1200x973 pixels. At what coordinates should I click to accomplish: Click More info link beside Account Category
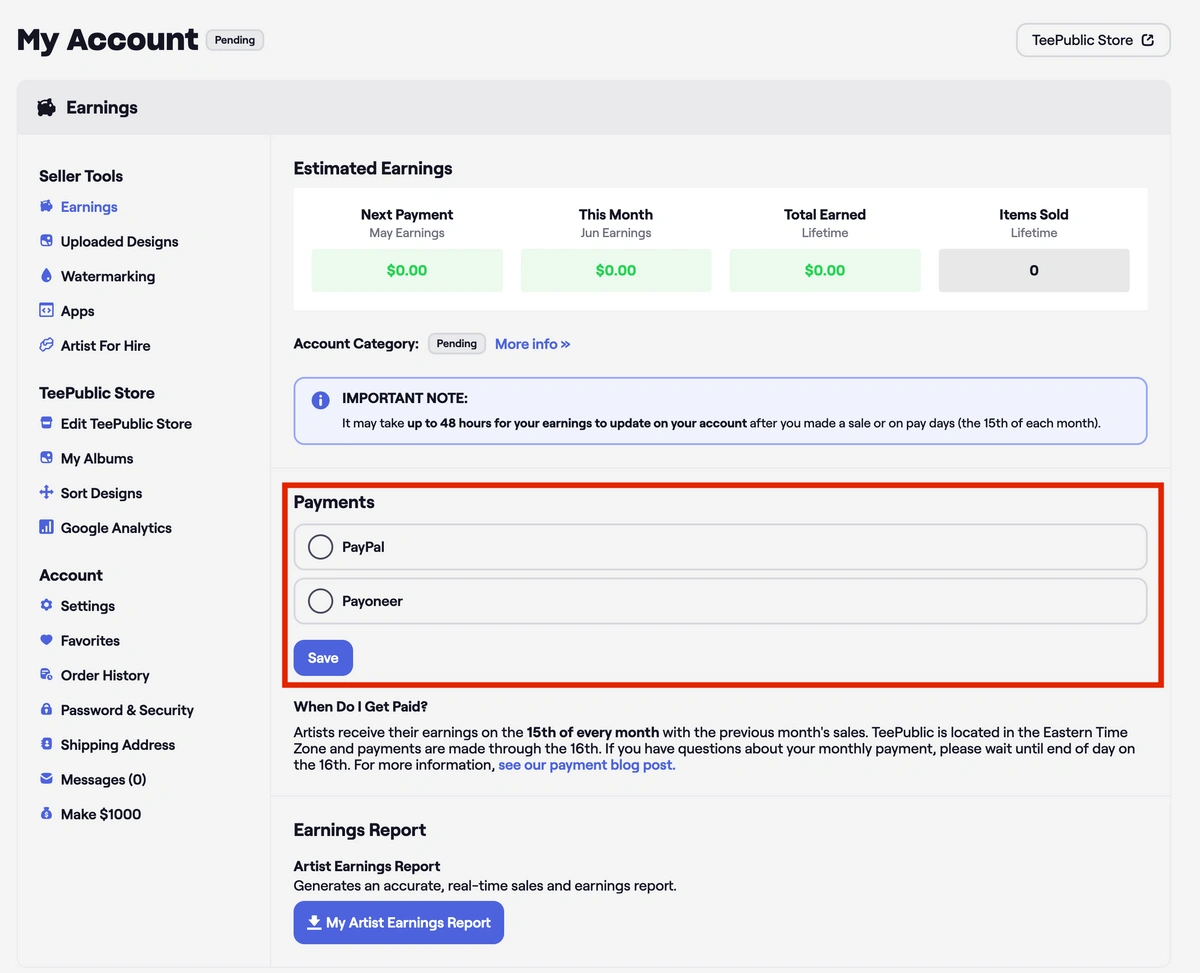pyautogui.click(x=532, y=343)
